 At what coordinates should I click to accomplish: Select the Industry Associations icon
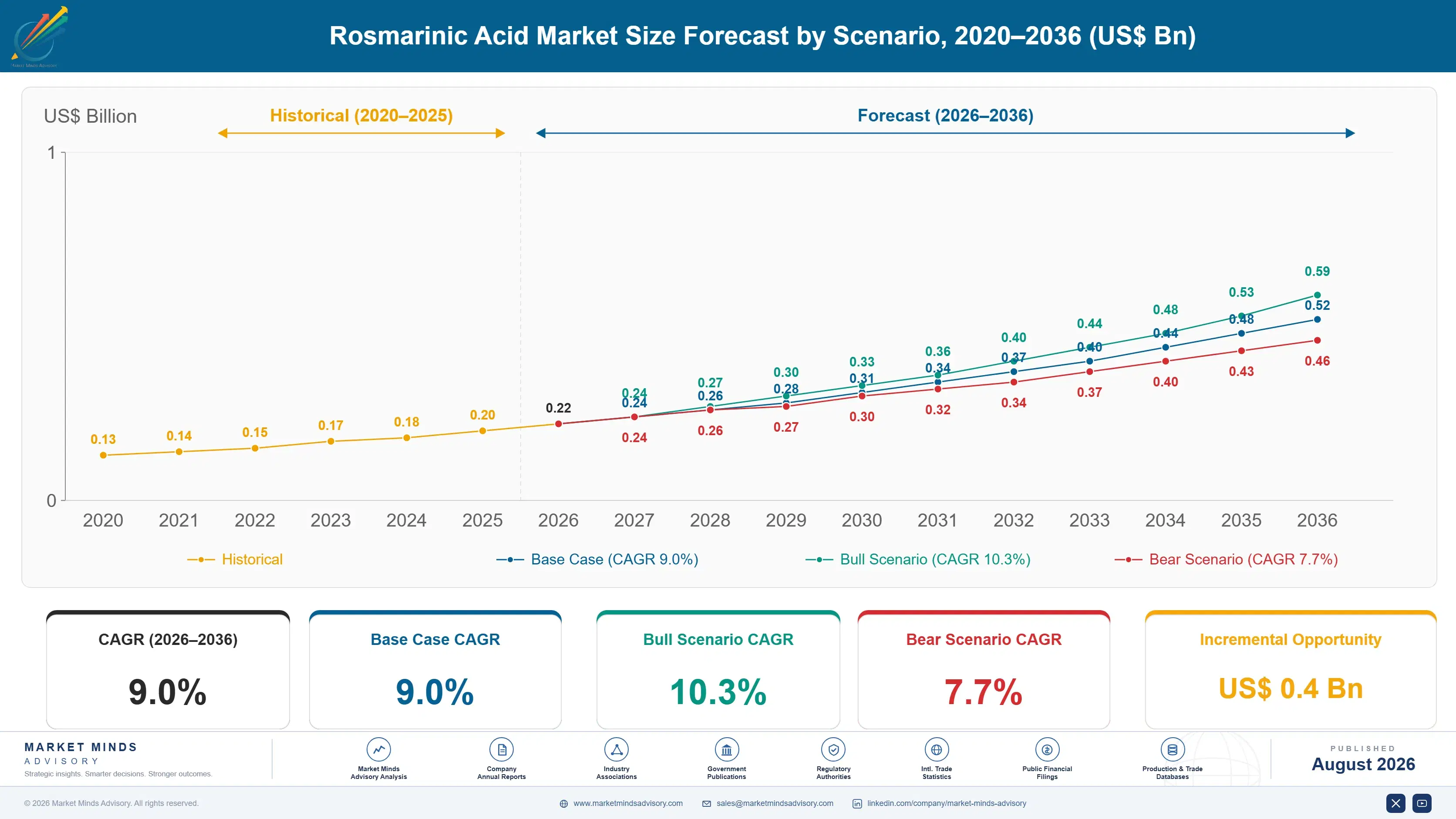pyautogui.click(x=616, y=749)
